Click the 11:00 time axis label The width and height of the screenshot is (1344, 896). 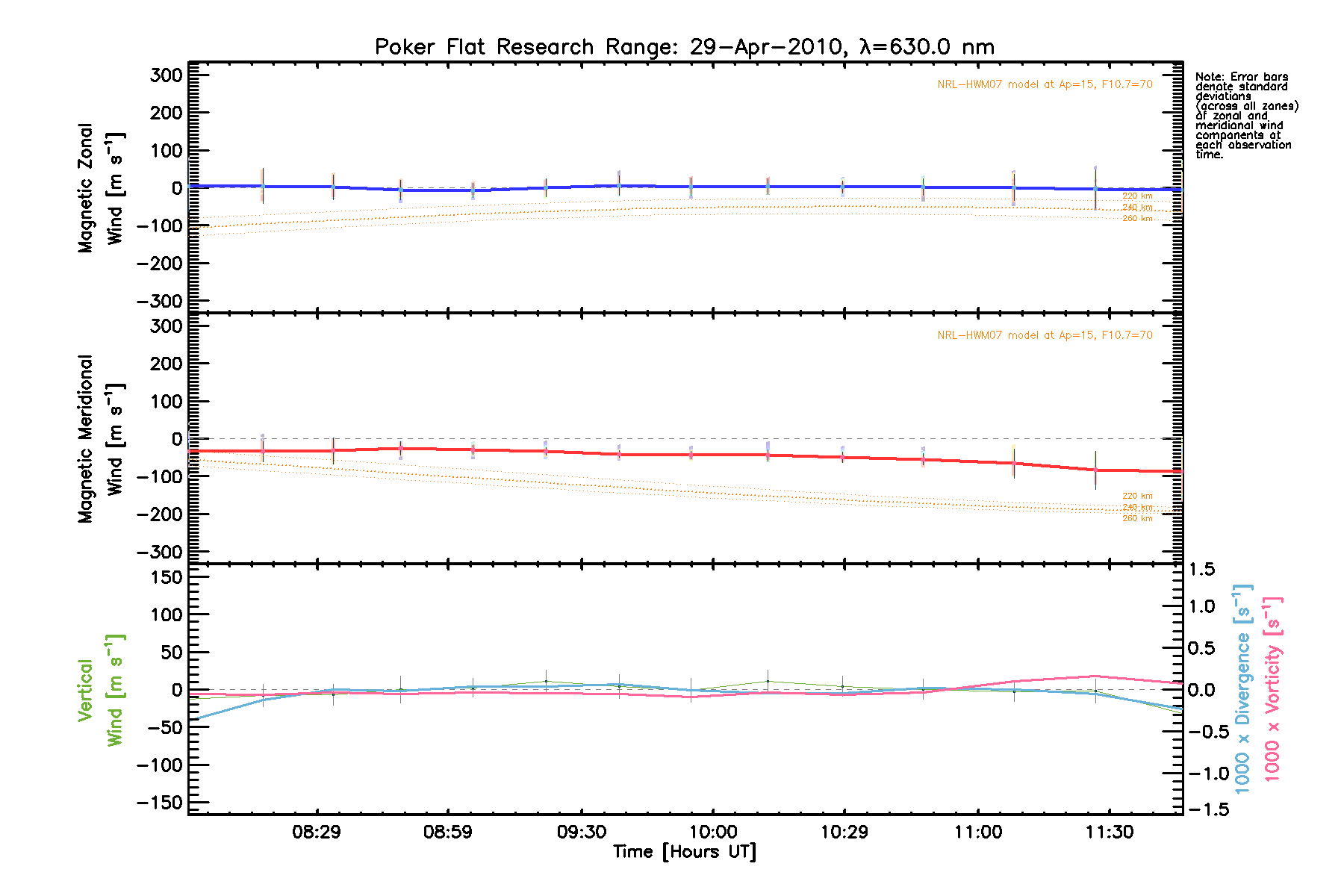pos(977,832)
